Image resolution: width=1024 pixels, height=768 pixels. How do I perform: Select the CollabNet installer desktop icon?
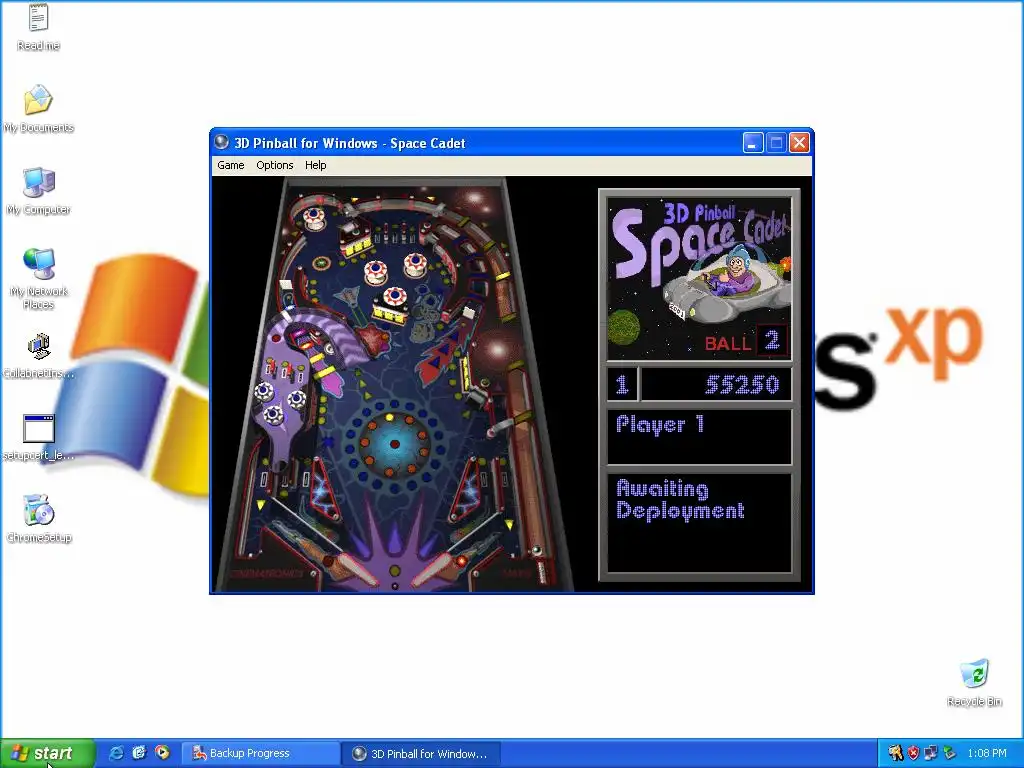(x=39, y=356)
